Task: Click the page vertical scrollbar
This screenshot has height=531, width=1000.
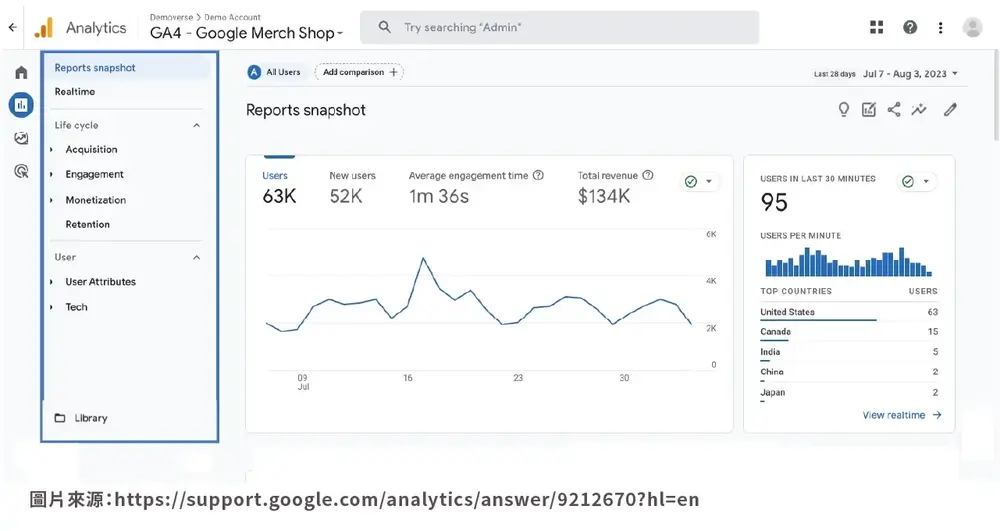Action: pos(996,96)
